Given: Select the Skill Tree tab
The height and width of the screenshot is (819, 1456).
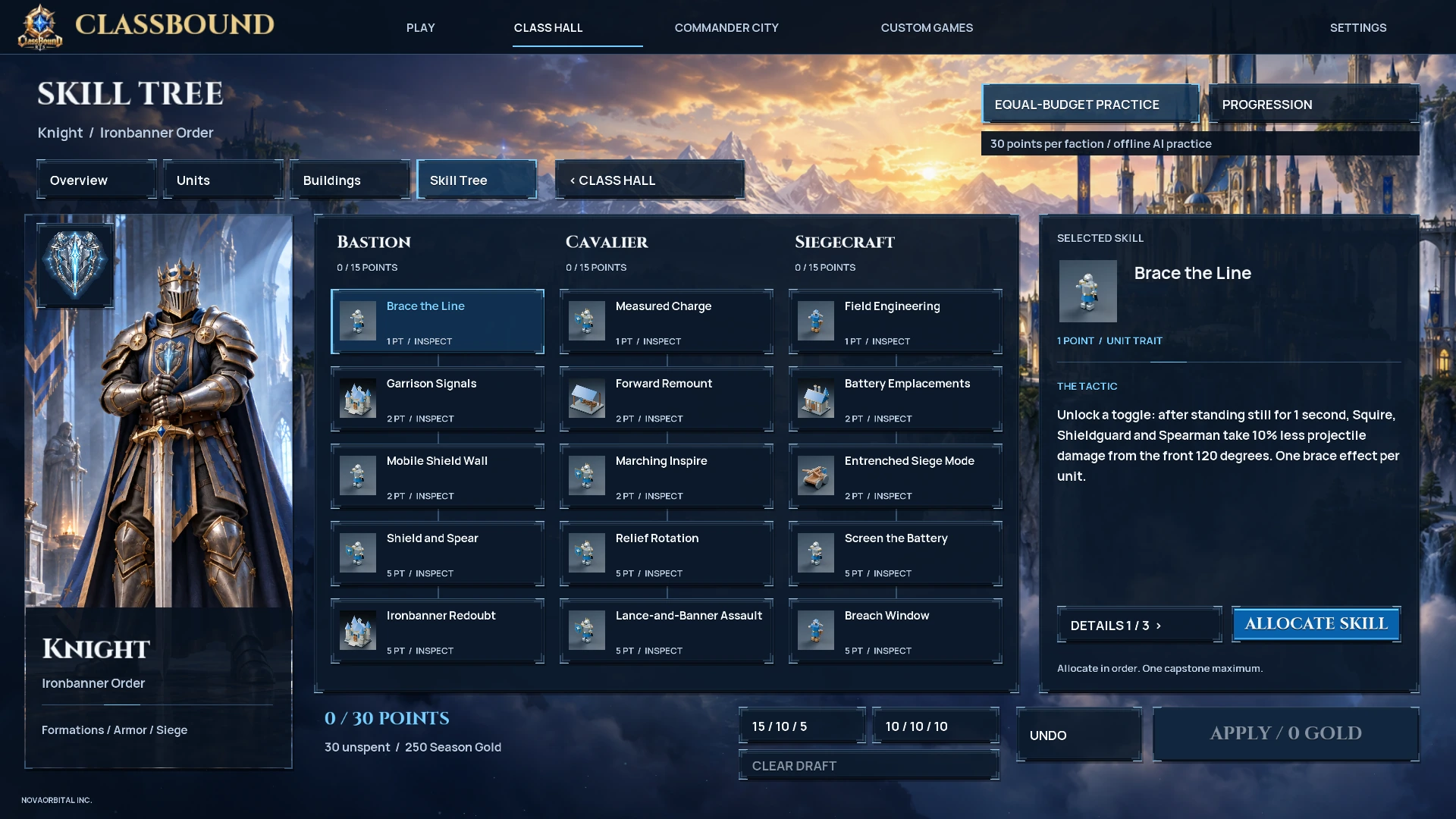Looking at the screenshot, I should (477, 180).
